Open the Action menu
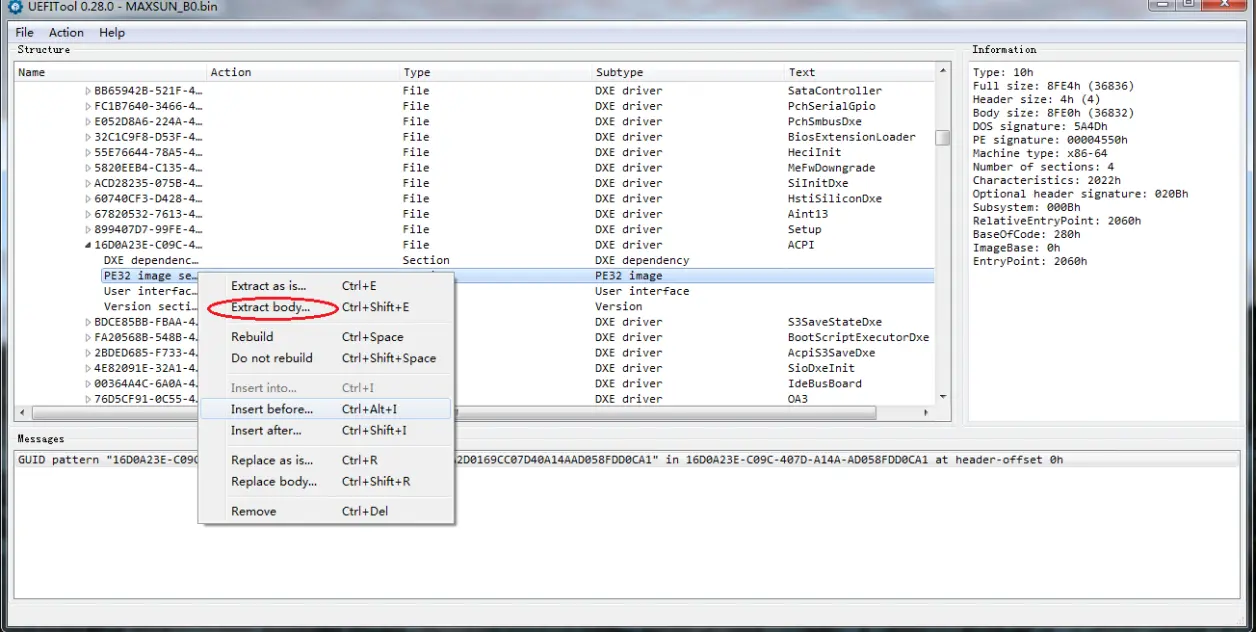The width and height of the screenshot is (1256, 632). pos(66,32)
